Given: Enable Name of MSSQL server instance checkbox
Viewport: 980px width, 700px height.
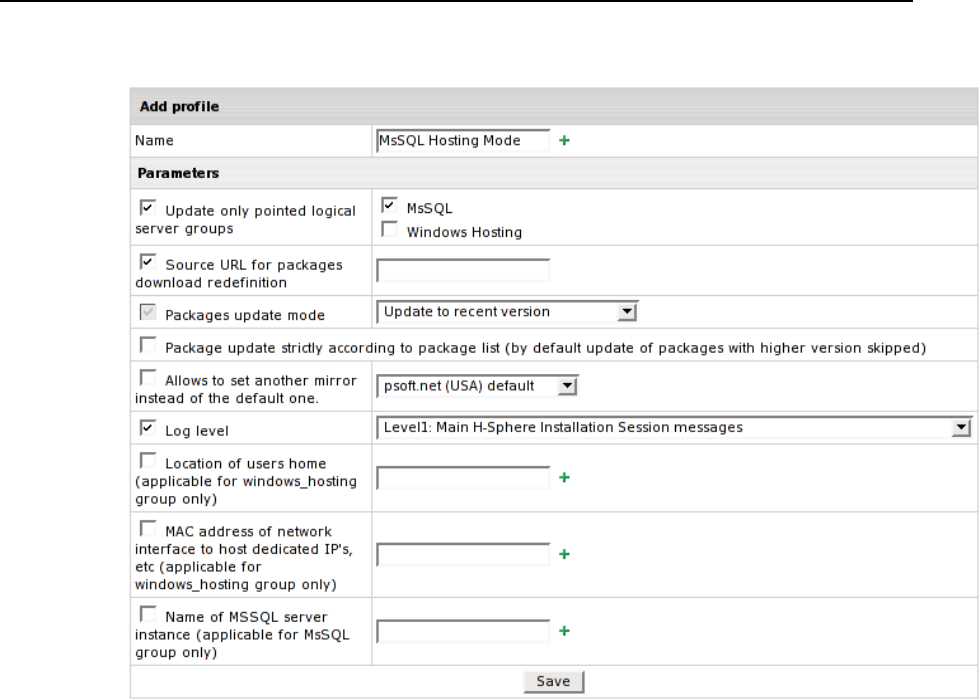Looking at the screenshot, I should (x=148, y=611).
